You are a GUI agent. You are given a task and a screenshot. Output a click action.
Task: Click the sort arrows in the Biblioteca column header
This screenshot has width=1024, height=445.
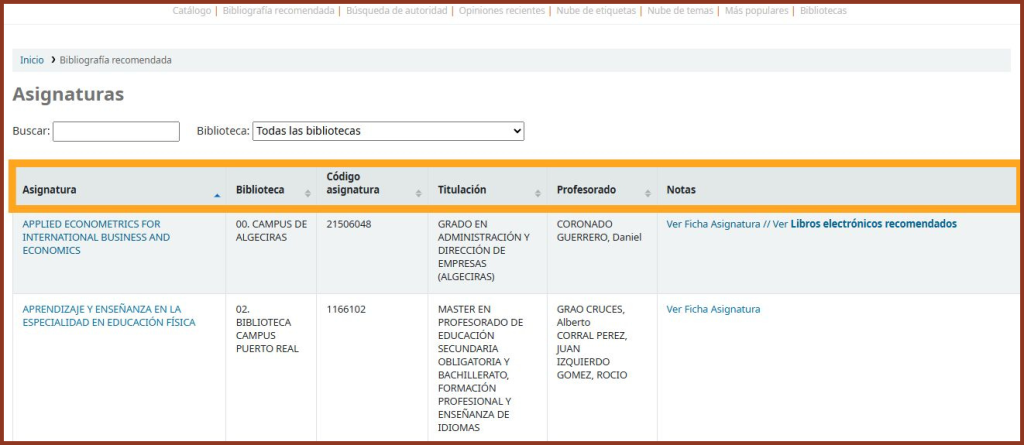[x=308, y=192]
